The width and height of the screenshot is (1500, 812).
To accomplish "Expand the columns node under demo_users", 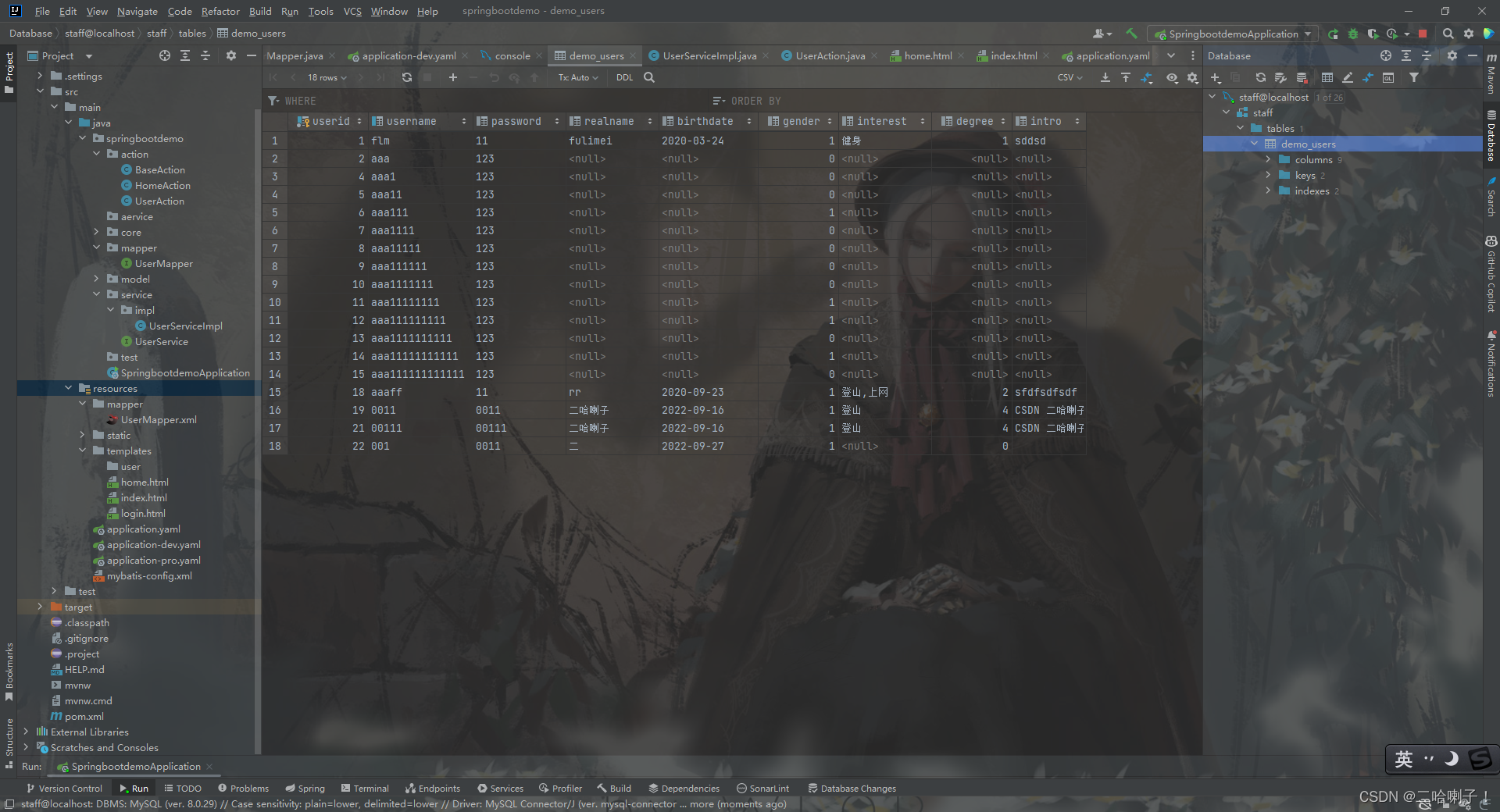I will [1269, 159].
